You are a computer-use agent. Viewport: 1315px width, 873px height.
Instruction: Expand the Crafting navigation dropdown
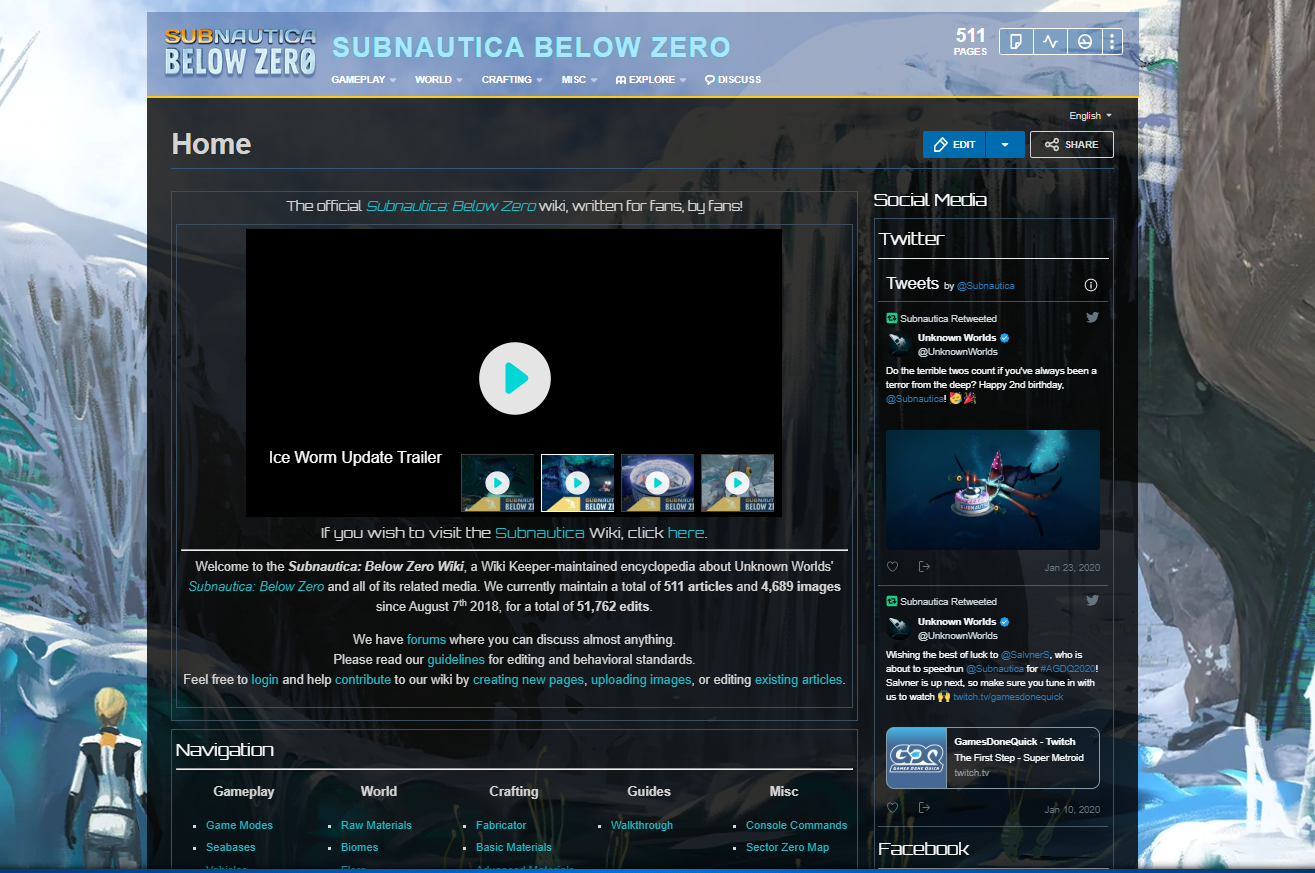pos(513,79)
